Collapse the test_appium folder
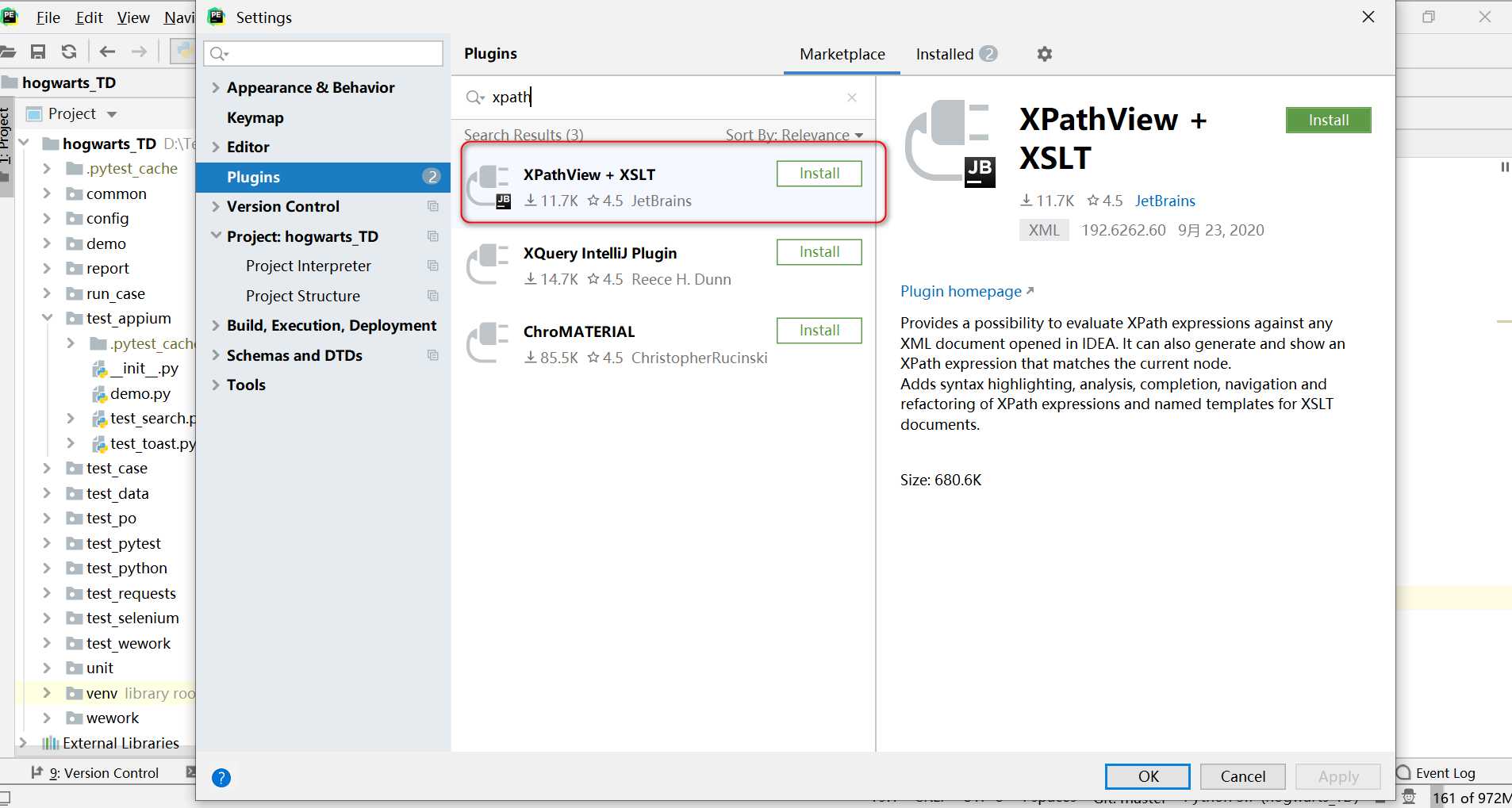This screenshot has width=1512, height=808. coord(47,318)
